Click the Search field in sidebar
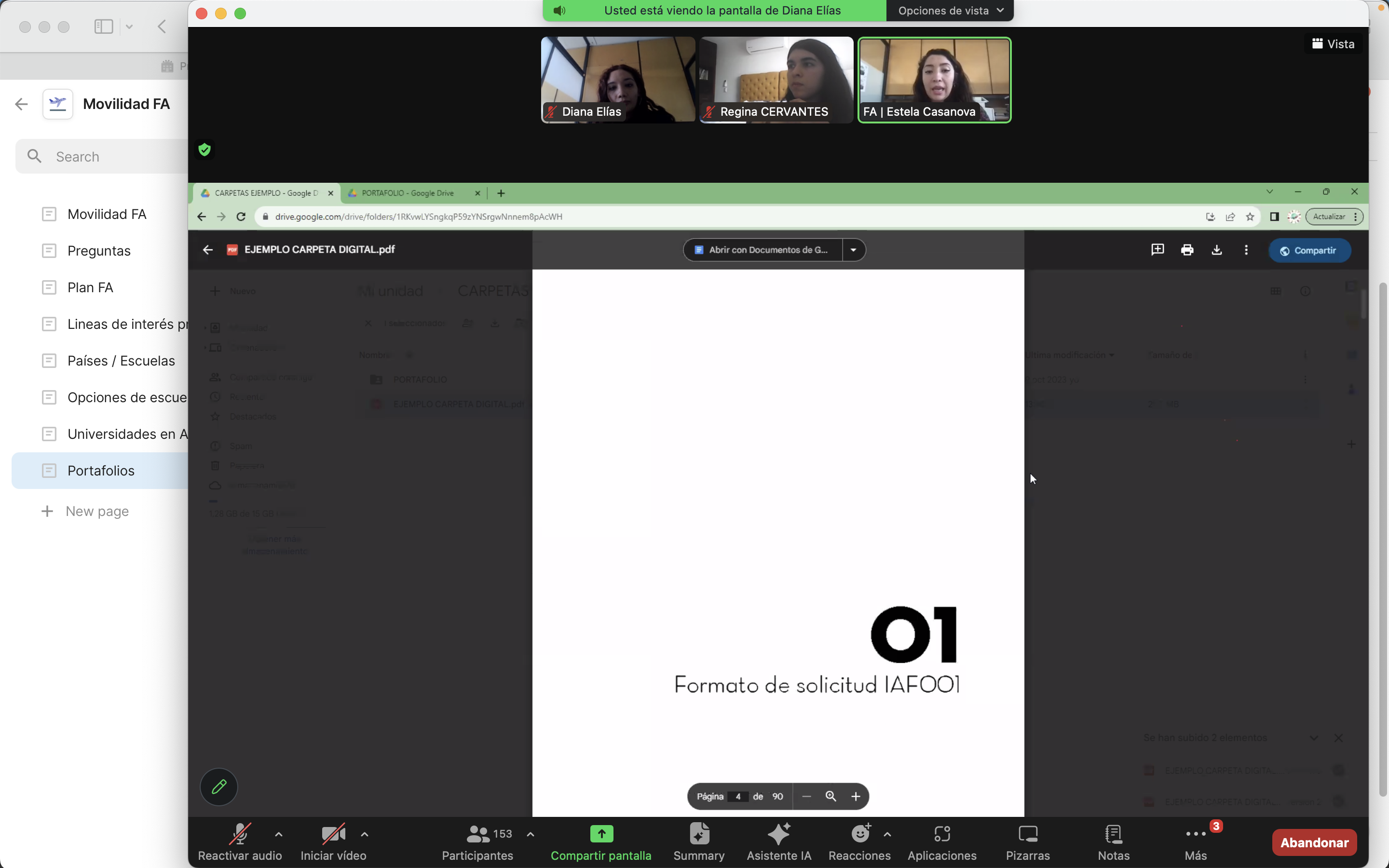 coord(115,157)
